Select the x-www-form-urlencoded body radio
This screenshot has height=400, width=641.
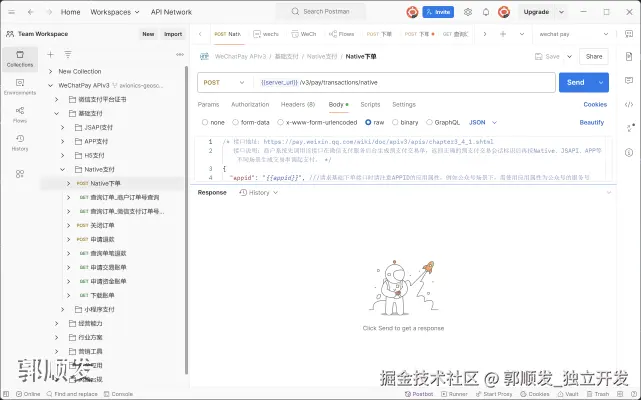[x=280, y=122]
